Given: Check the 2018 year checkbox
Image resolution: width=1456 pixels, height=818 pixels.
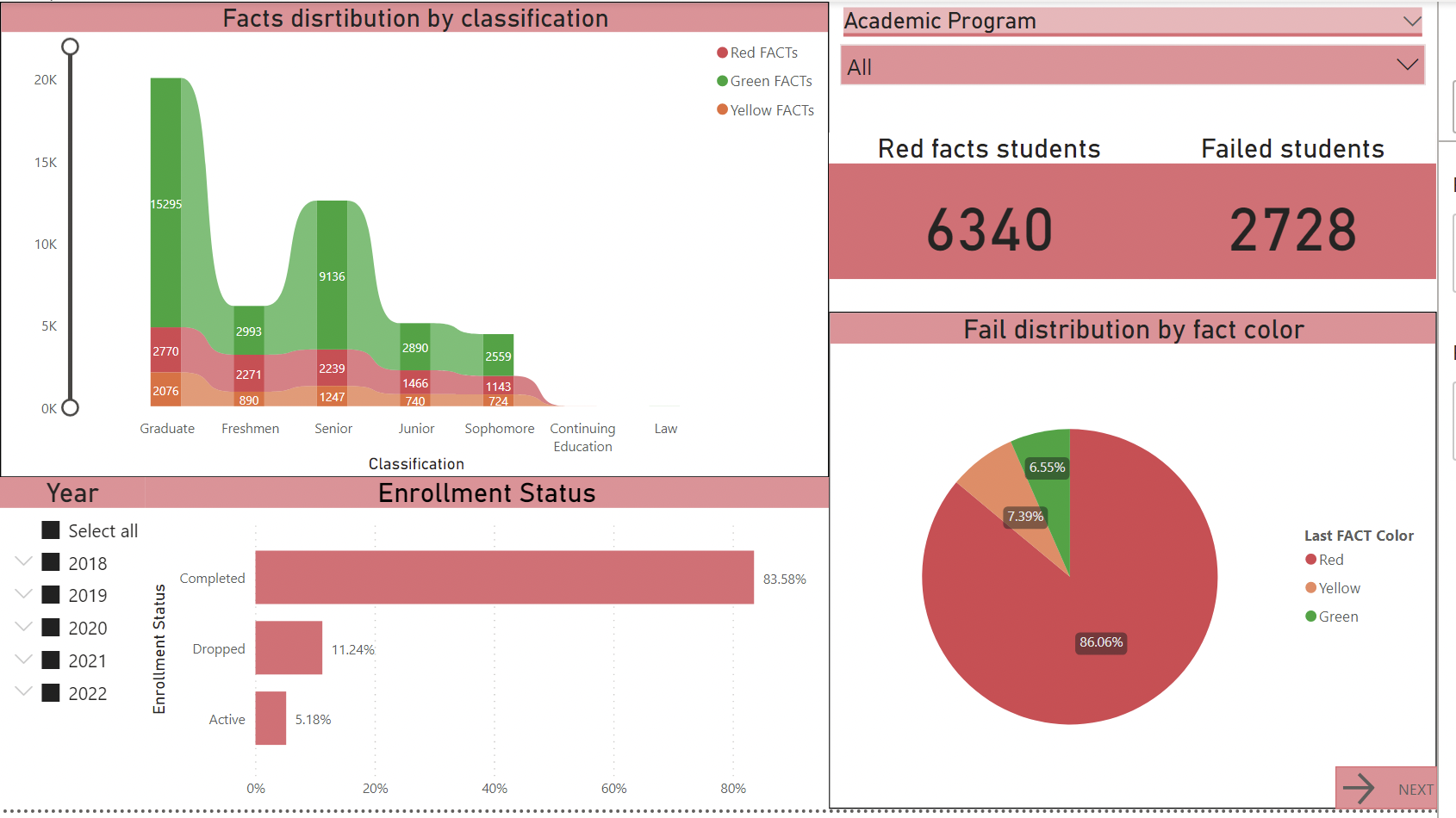Looking at the screenshot, I should pos(50,562).
